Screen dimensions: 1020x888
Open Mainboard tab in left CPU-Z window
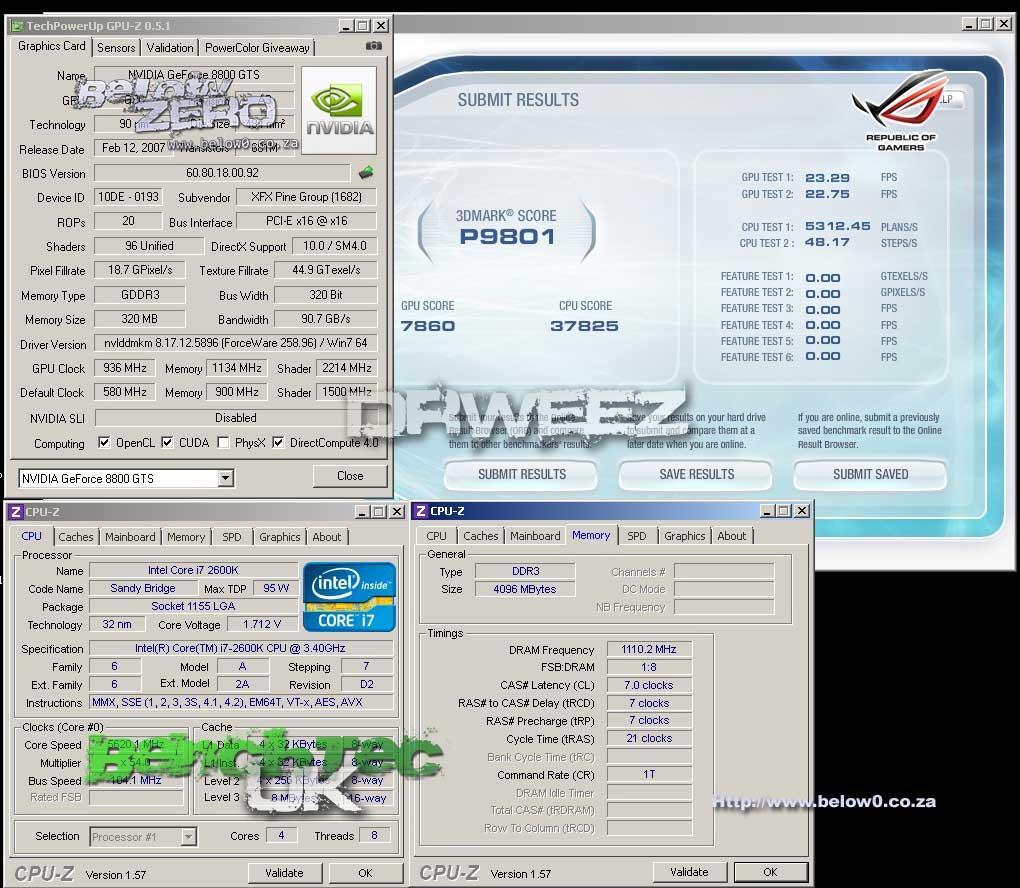click(130, 537)
